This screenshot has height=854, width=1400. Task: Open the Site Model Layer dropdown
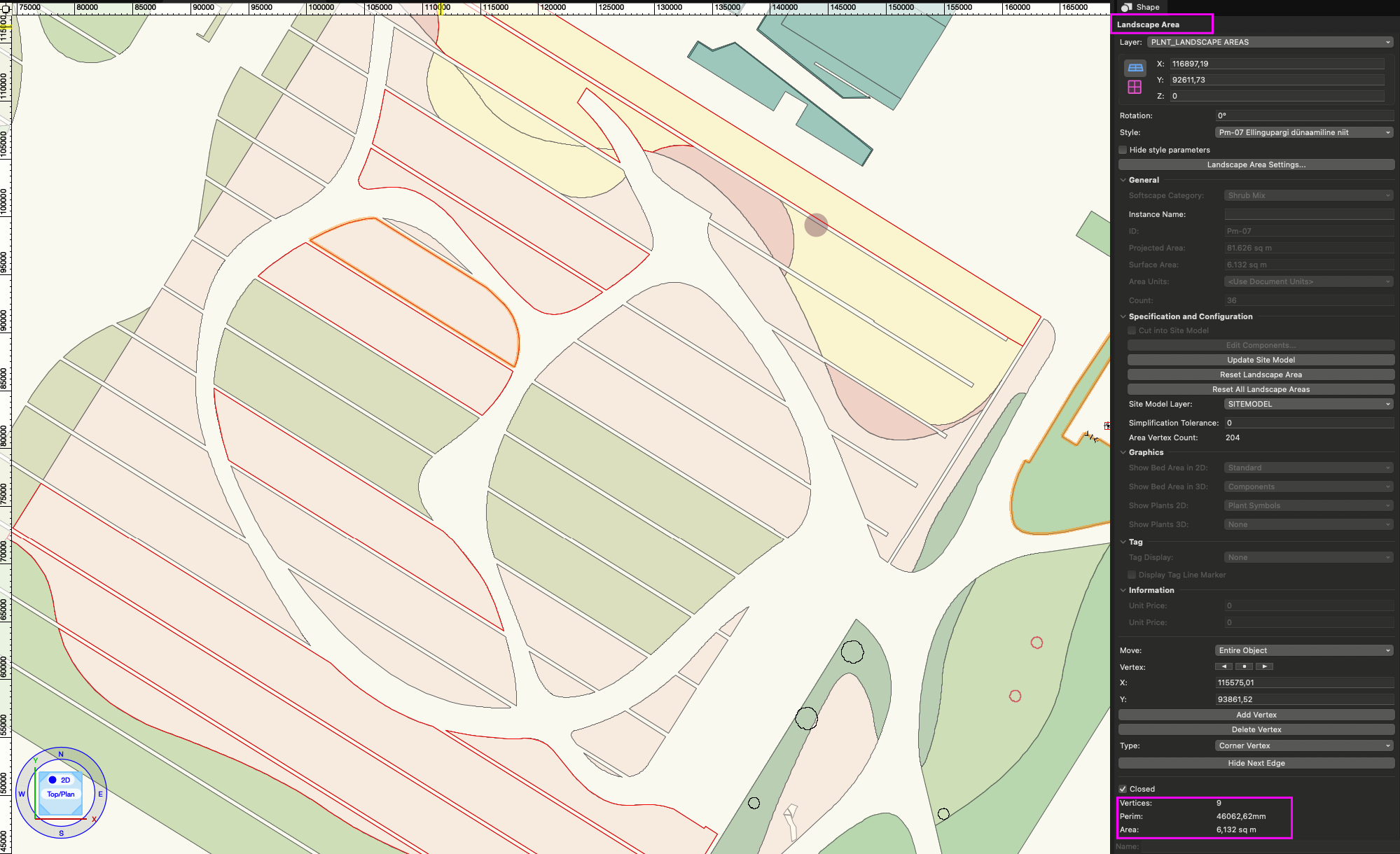[1308, 404]
